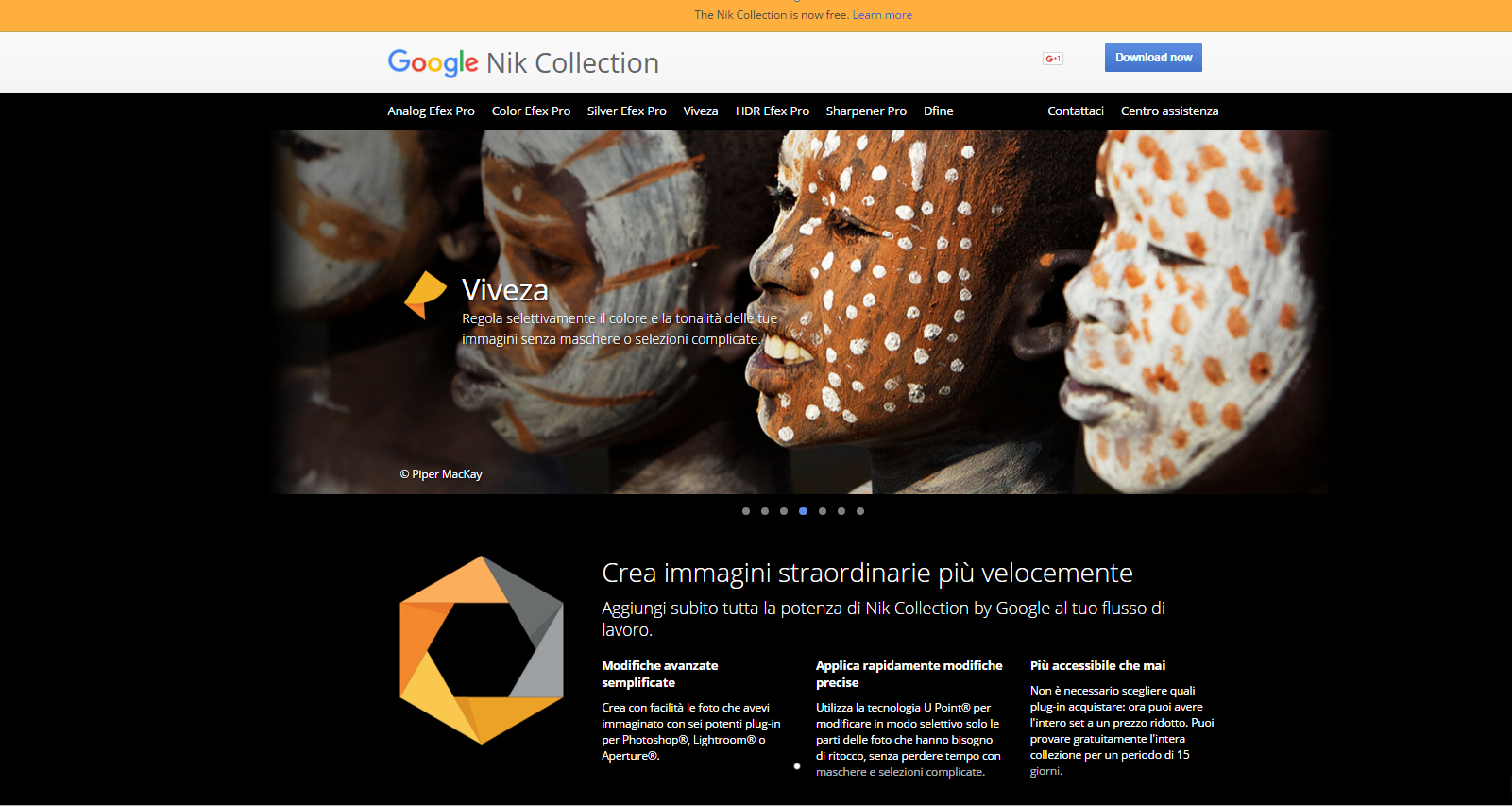Click the hexagonal Nik Collection aperture logo
Image resolution: width=1512 pixels, height=806 pixels.
point(482,650)
